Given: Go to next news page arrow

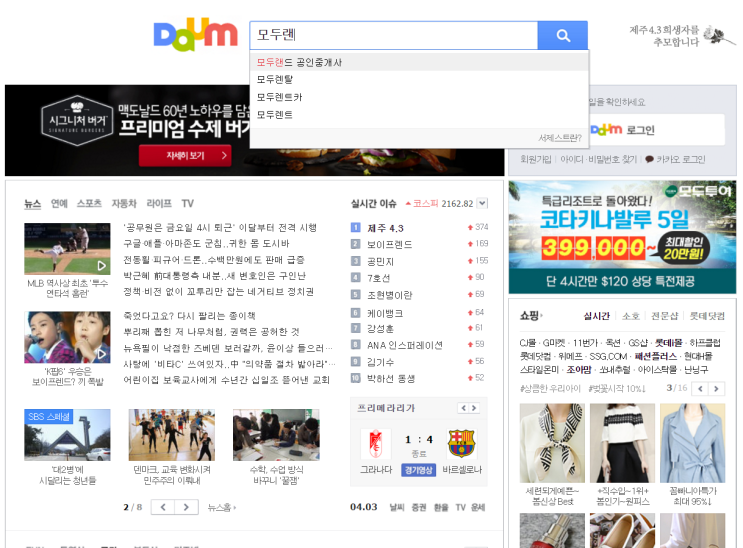Looking at the screenshot, I should click(186, 507).
